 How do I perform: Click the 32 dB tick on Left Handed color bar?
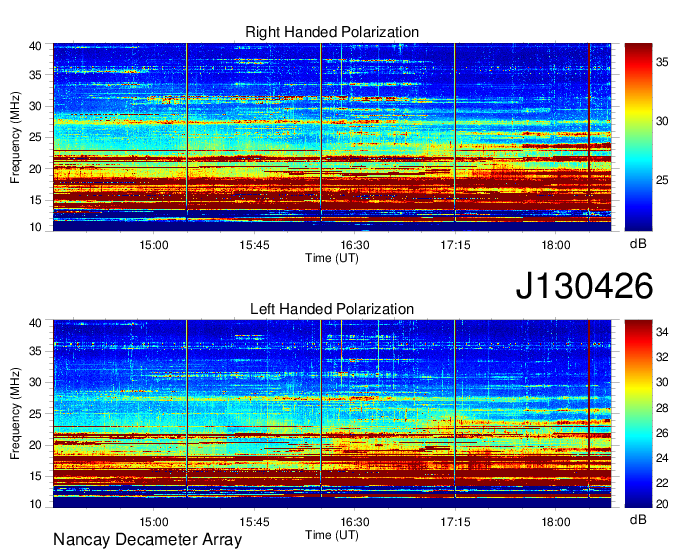[662, 357]
